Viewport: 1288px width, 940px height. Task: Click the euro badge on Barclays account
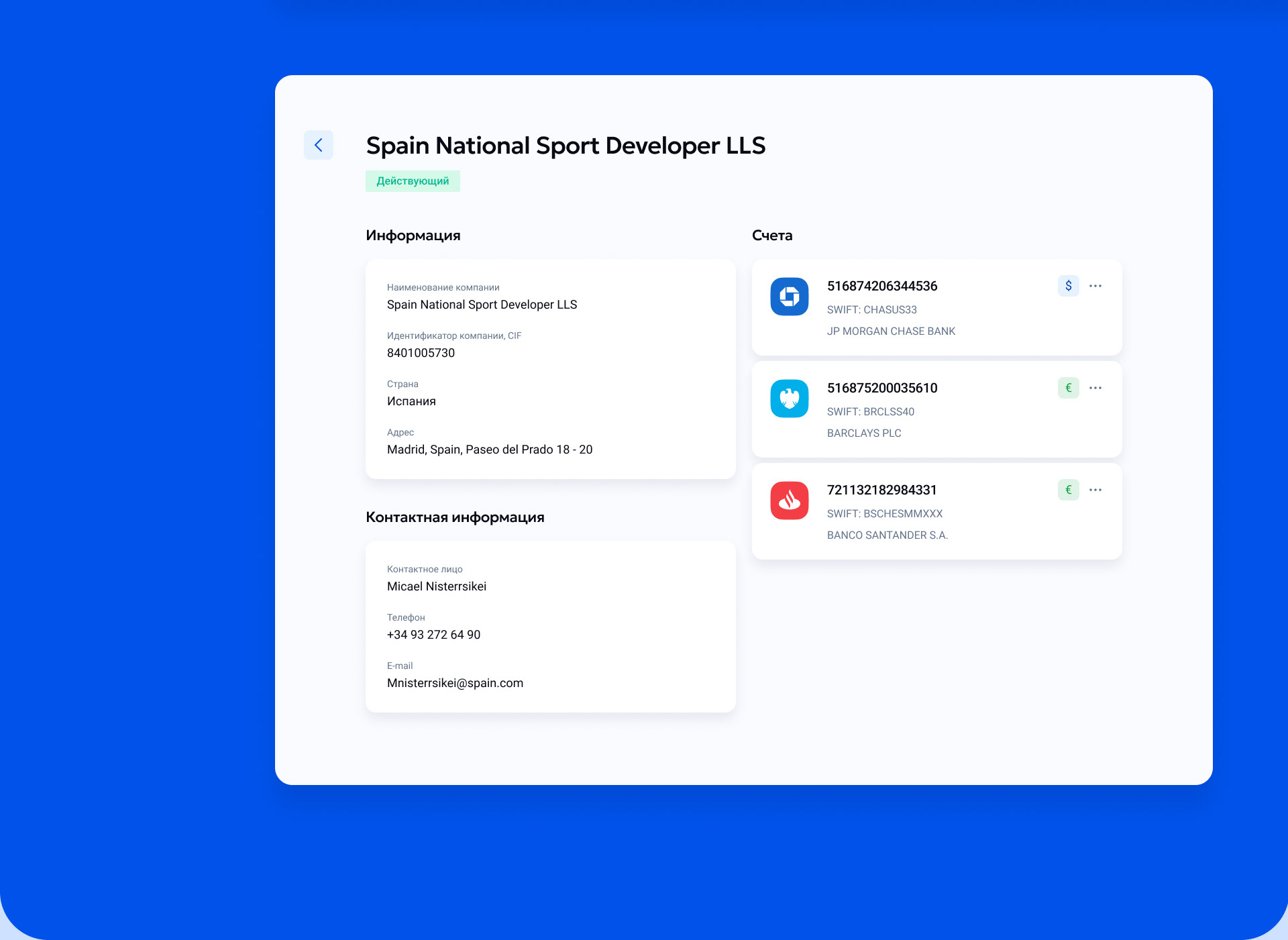coord(1068,388)
